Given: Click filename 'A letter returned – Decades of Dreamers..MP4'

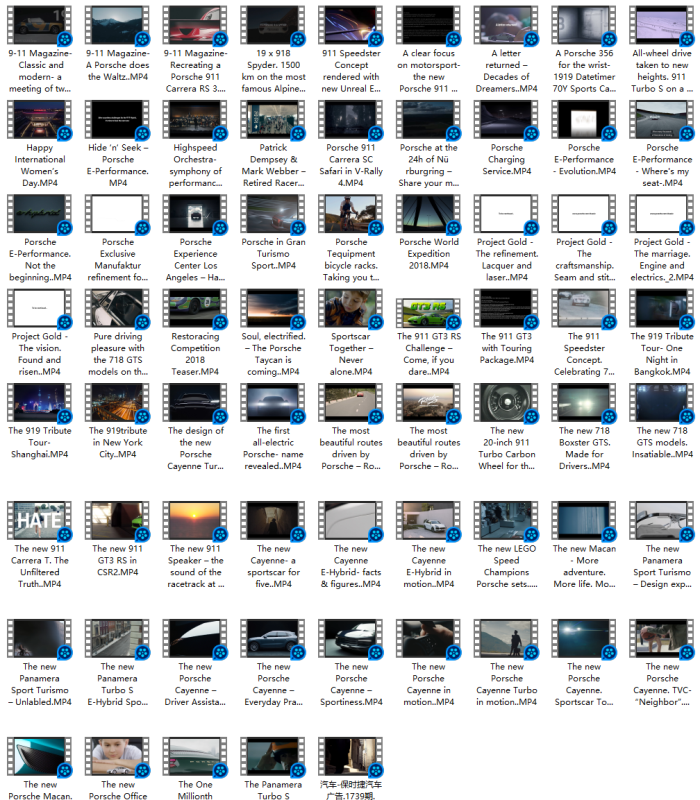Looking at the screenshot, I should tap(506, 70).
